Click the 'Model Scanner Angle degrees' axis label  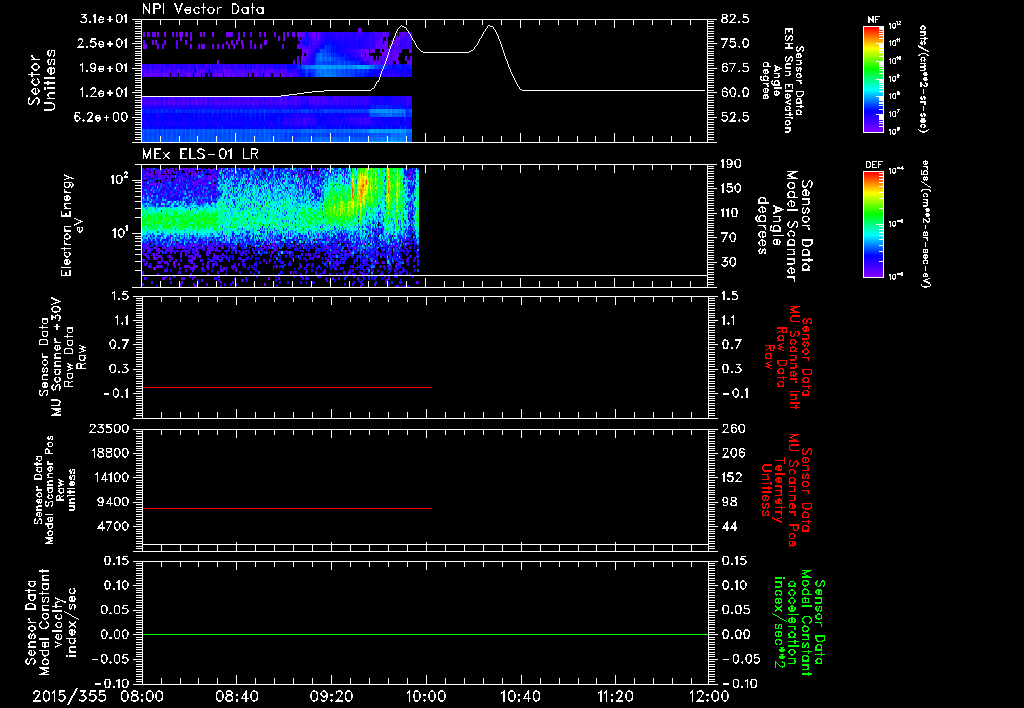click(784, 225)
